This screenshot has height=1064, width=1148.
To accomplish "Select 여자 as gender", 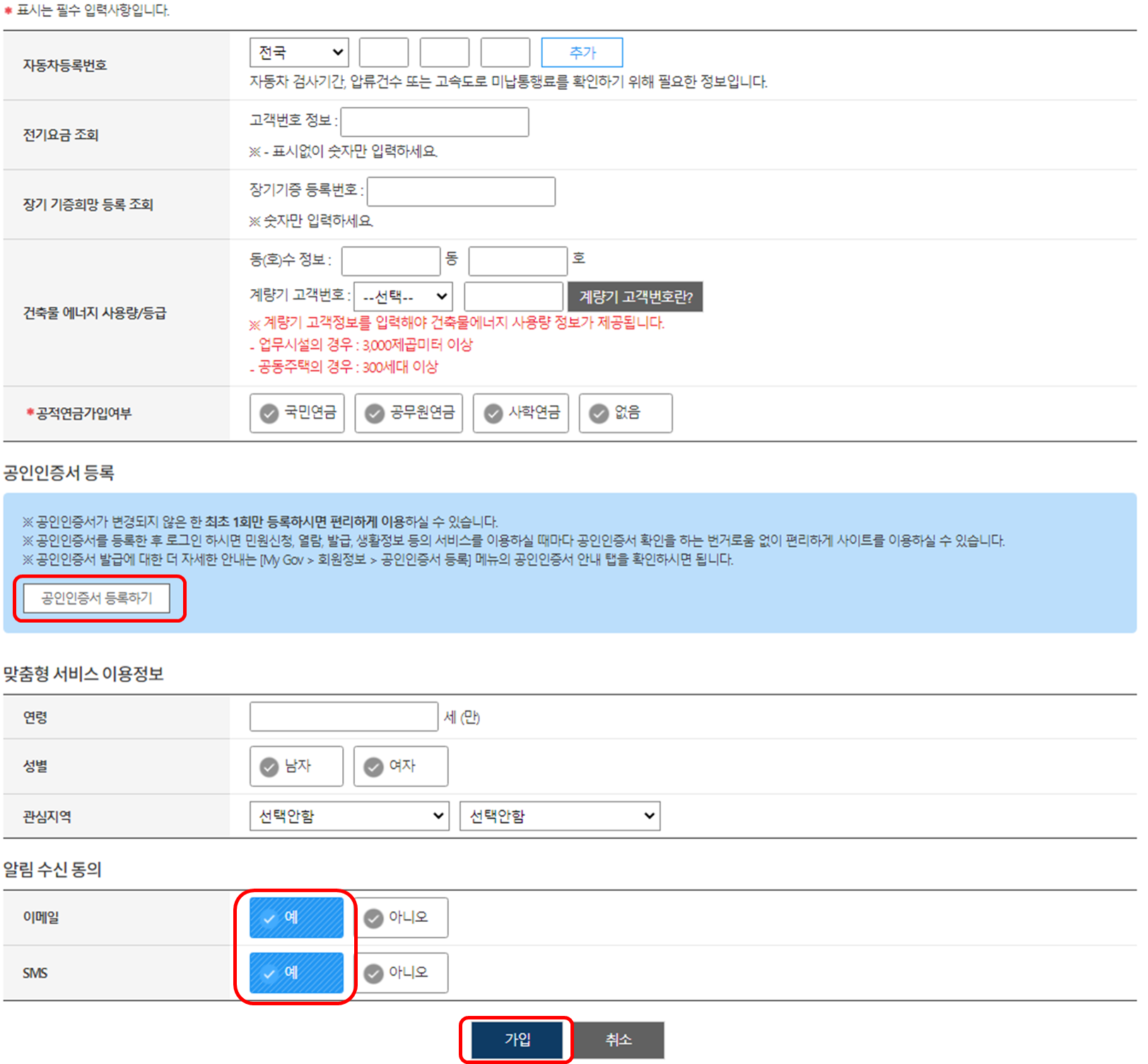I will (401, 766).
